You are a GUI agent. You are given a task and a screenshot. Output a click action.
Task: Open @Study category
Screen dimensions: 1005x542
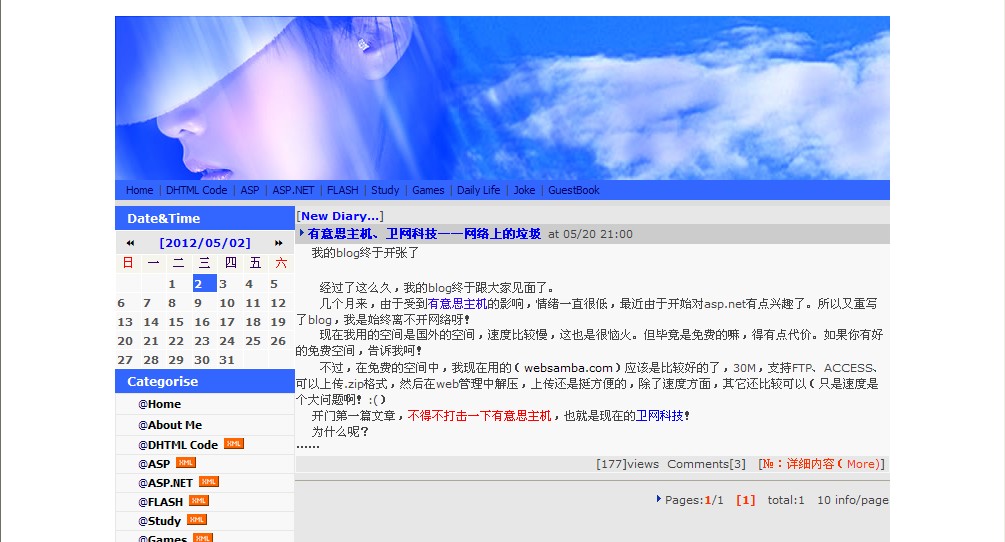[160, 521]
